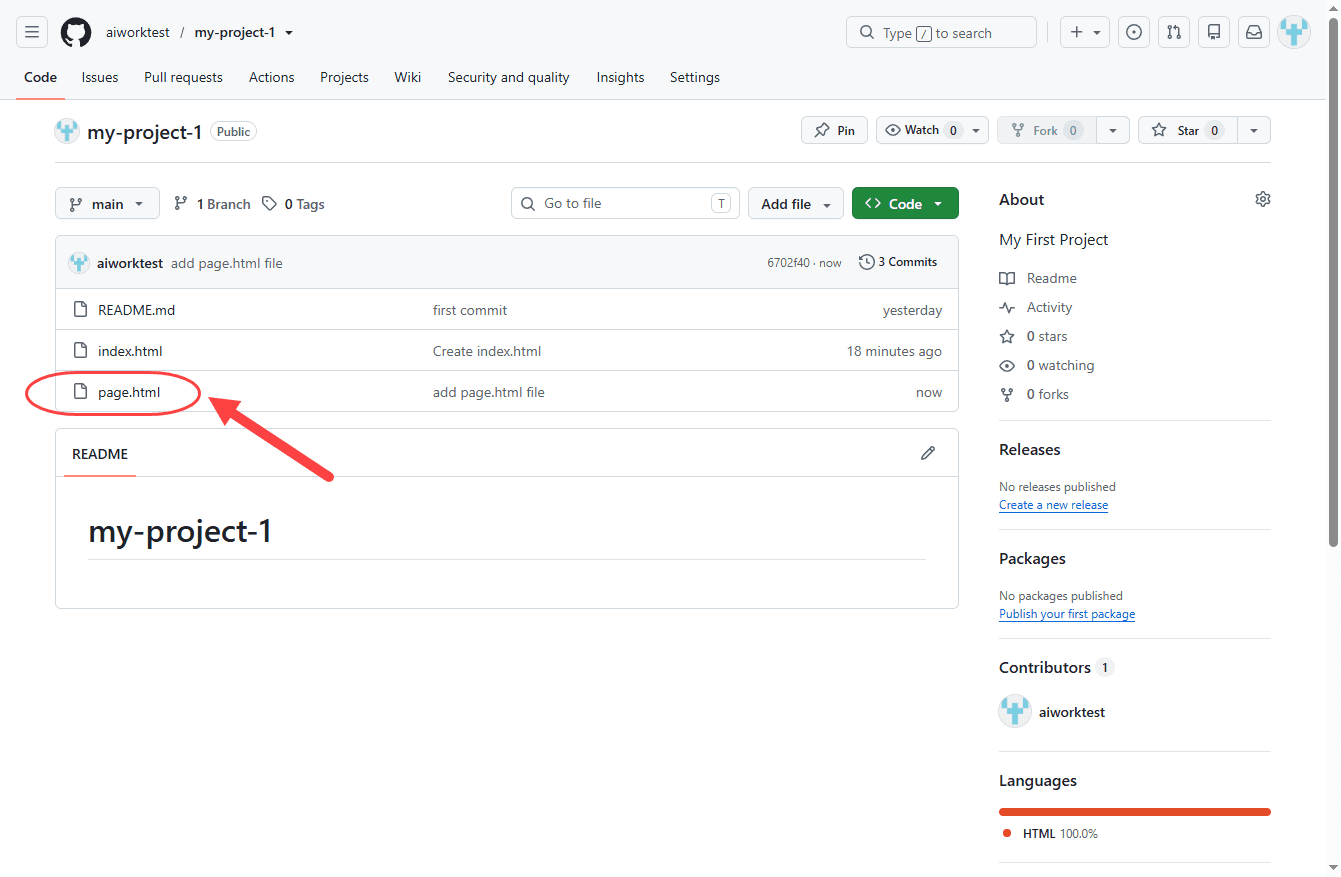The image size is (1341, 877).
Task: Switch to the Code tab
Action: 40,77
